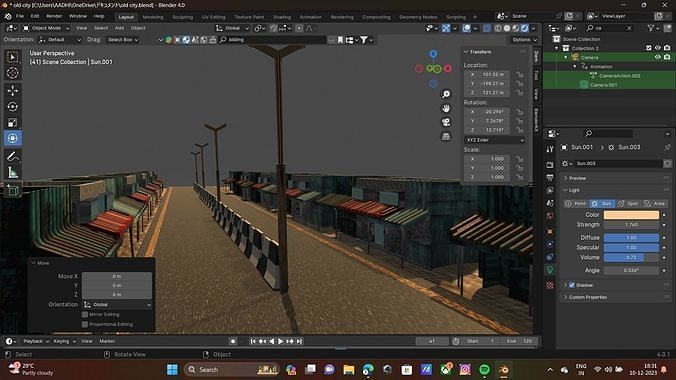Jump to the first frame
Viewport: 676px width, 380px height.
tap(253, 341)
